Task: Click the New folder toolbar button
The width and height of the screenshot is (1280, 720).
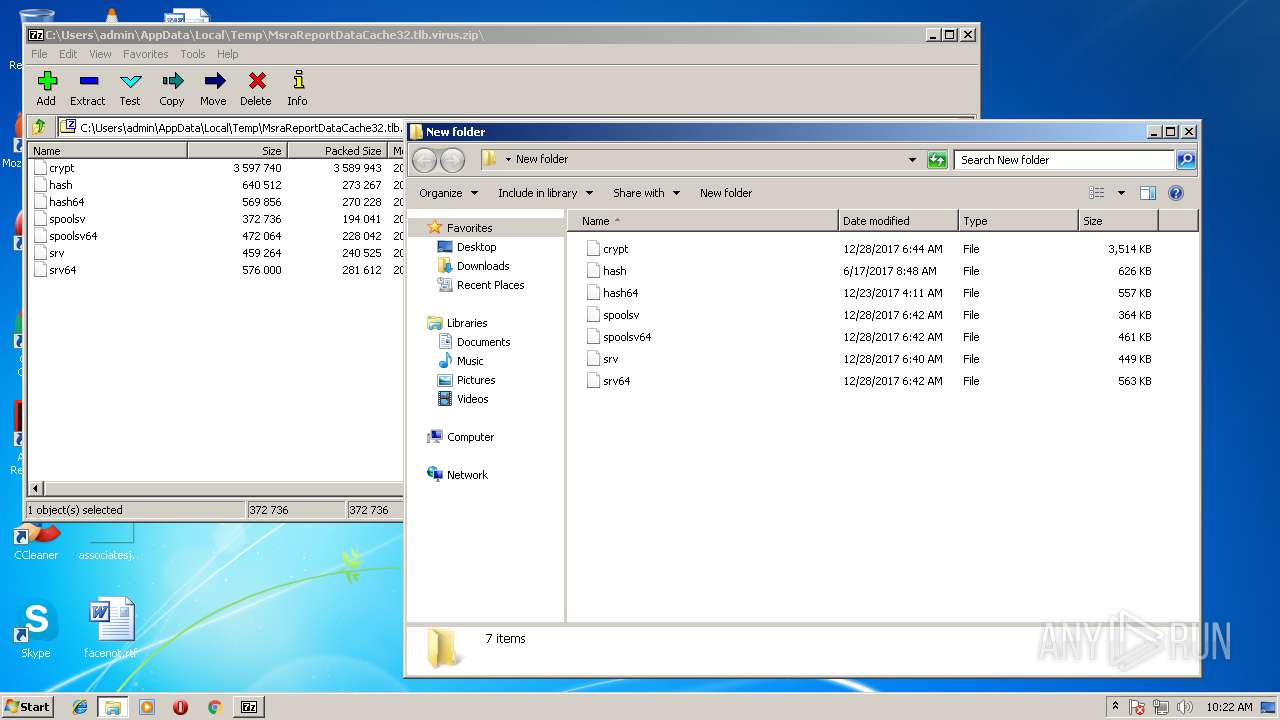Action: click(x=726, y=193)
